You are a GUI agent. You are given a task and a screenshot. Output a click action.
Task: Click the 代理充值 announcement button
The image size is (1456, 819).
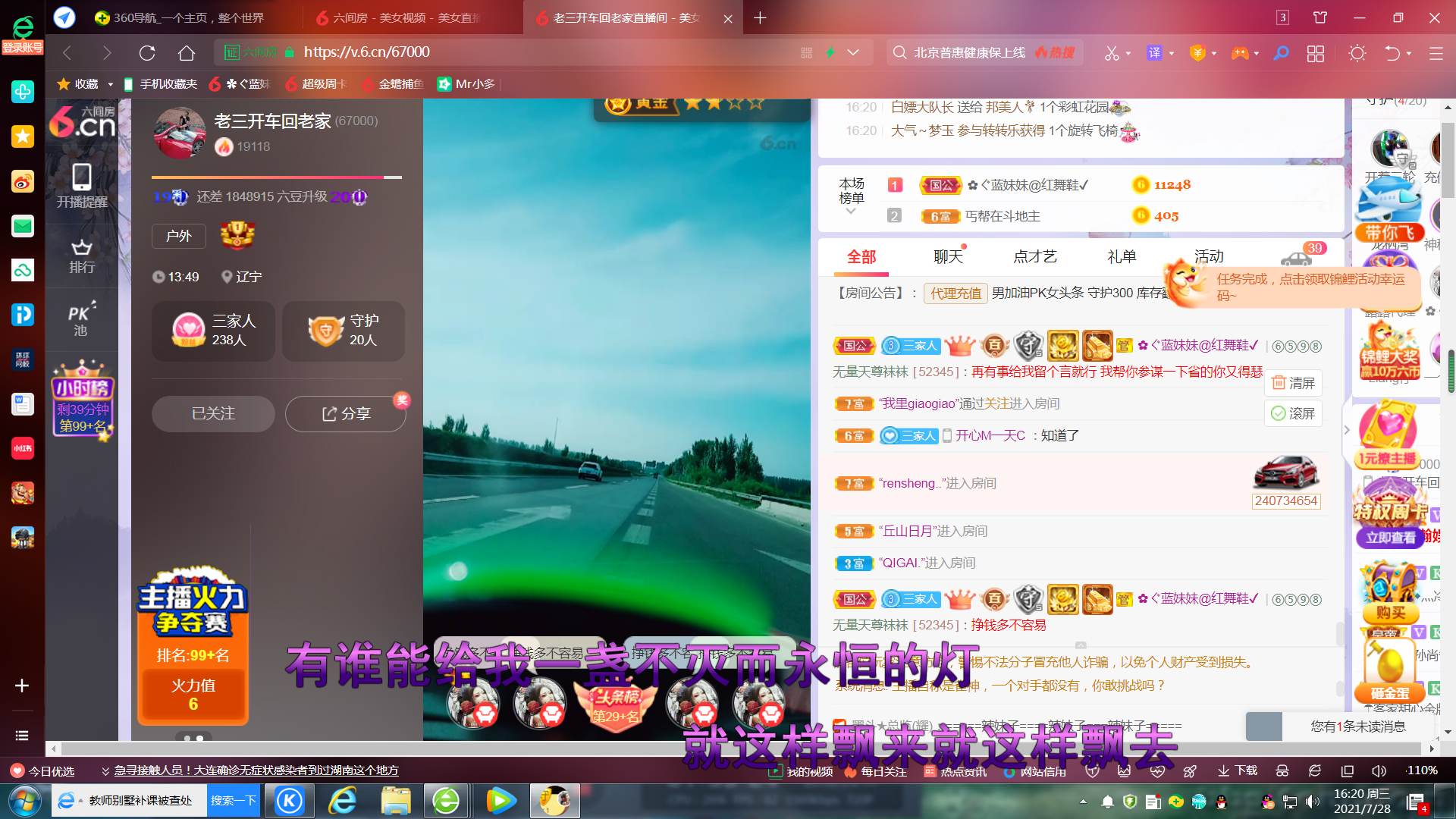coord(955,293)
